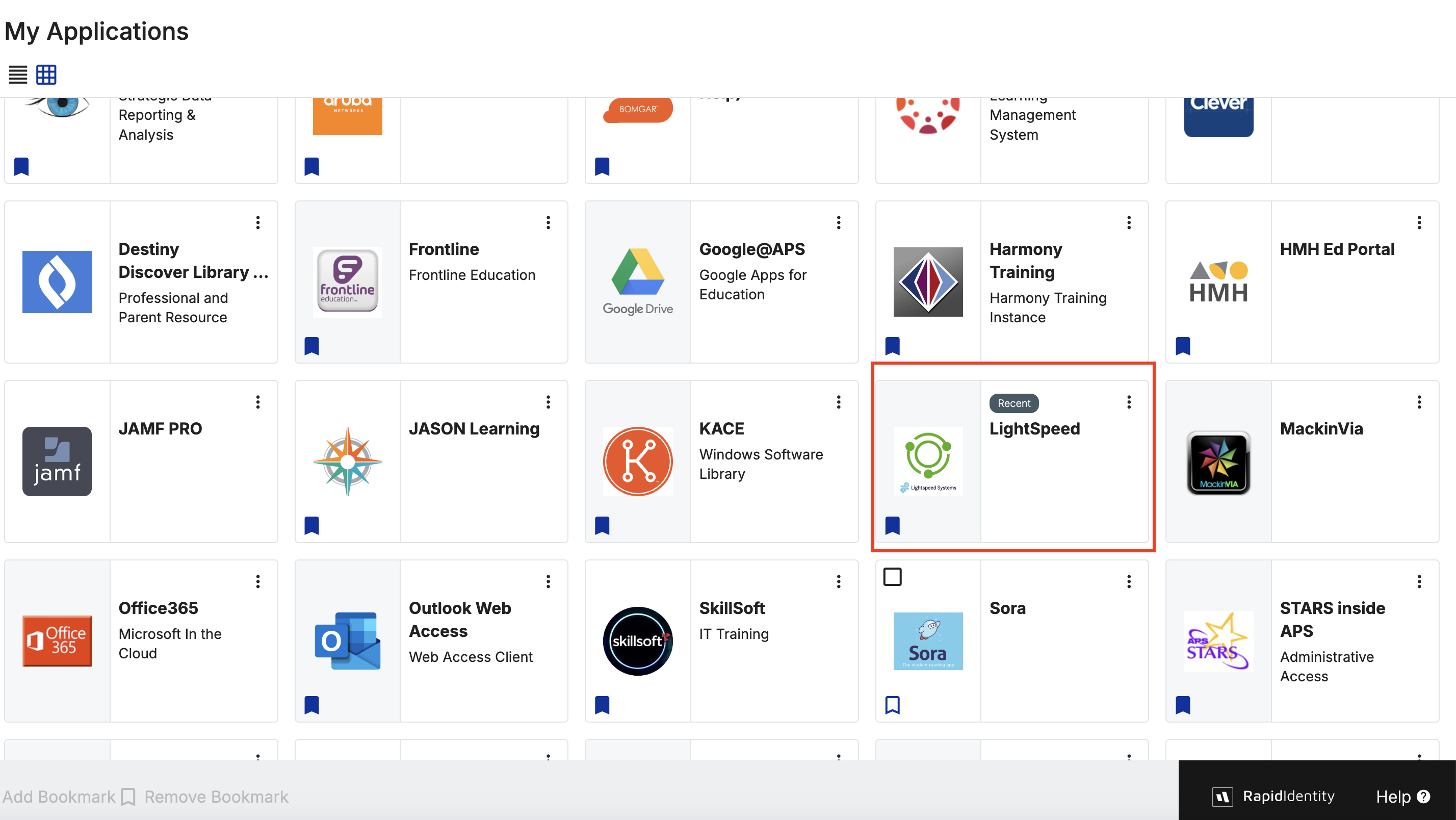The image size is (1456, 820).
Task: Click the RapidIdentity logo in footer
Action: pos(1273,796)
